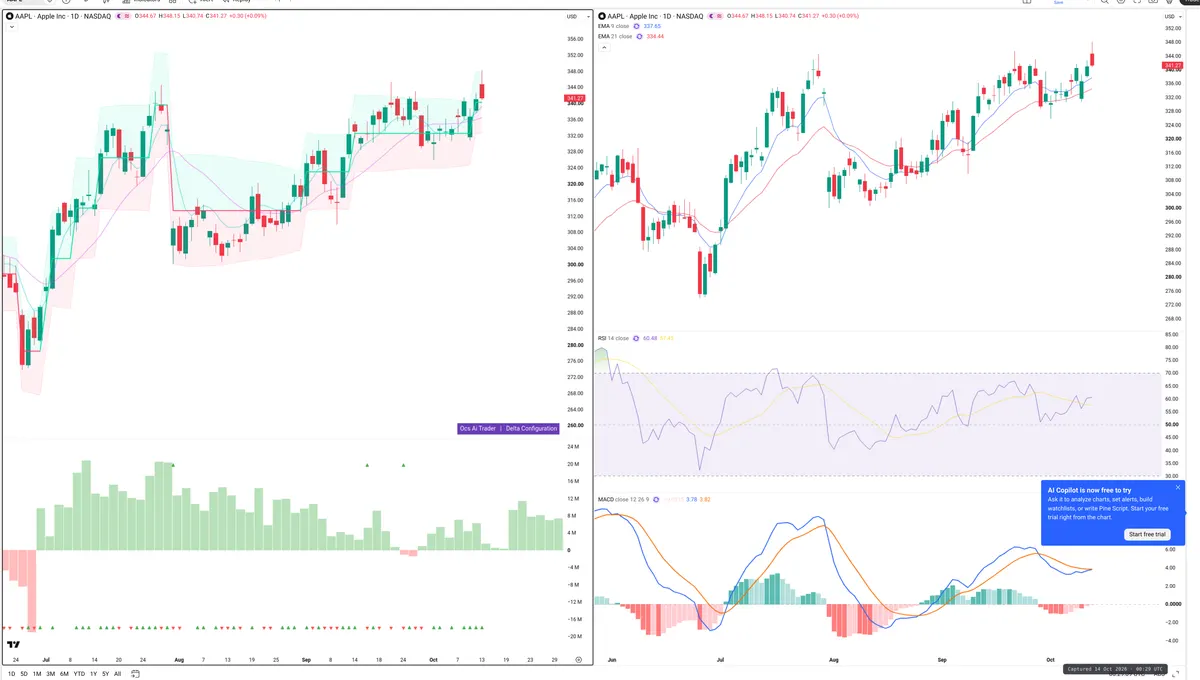Open the left chart time axis settings gear
Viewport: 1200px width, 680px height.
point(579,660)
